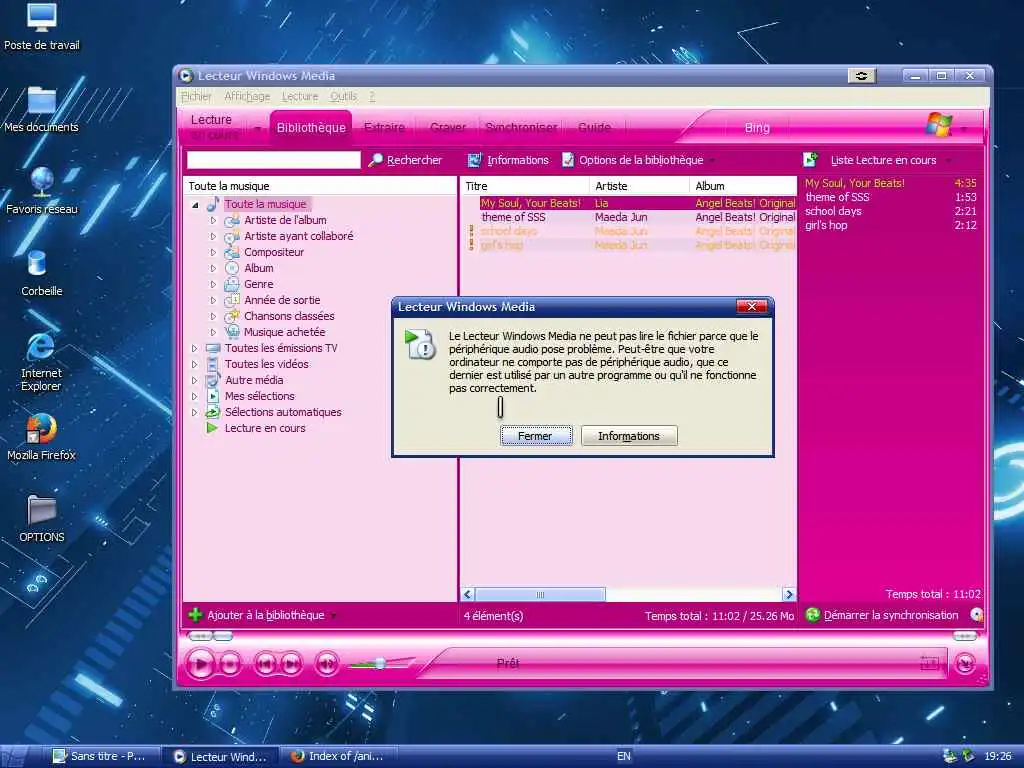Expand the Mes sélections node
This screenshot has height=768, width=1024.
195,396
